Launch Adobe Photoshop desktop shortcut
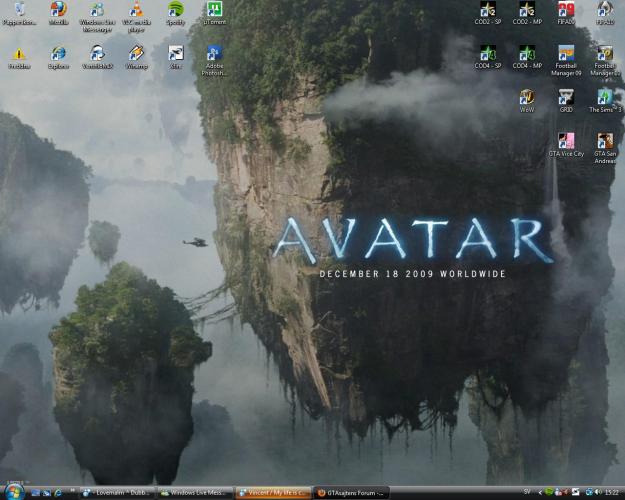625x500 pixels. pyautogui.click(x=214, y=61)
